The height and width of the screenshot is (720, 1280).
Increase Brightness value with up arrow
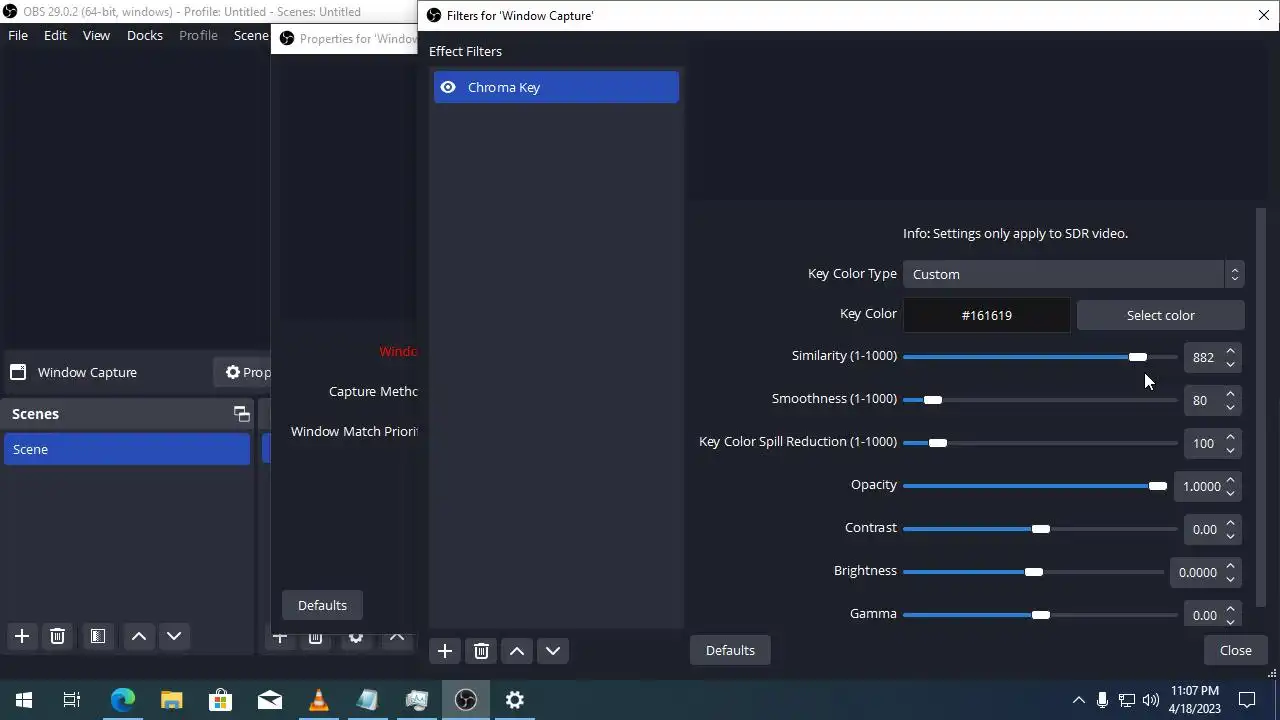click(x=1231, y=566)
